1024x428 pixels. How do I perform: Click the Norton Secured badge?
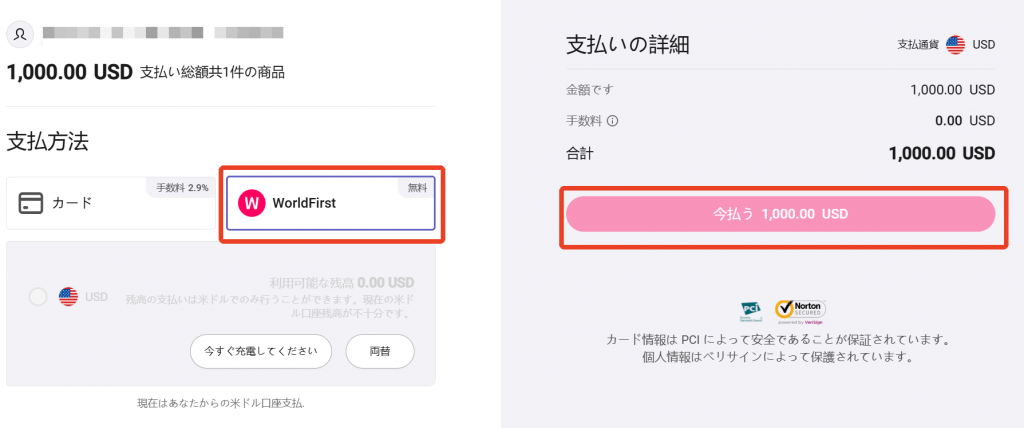[x=800, y=312]
